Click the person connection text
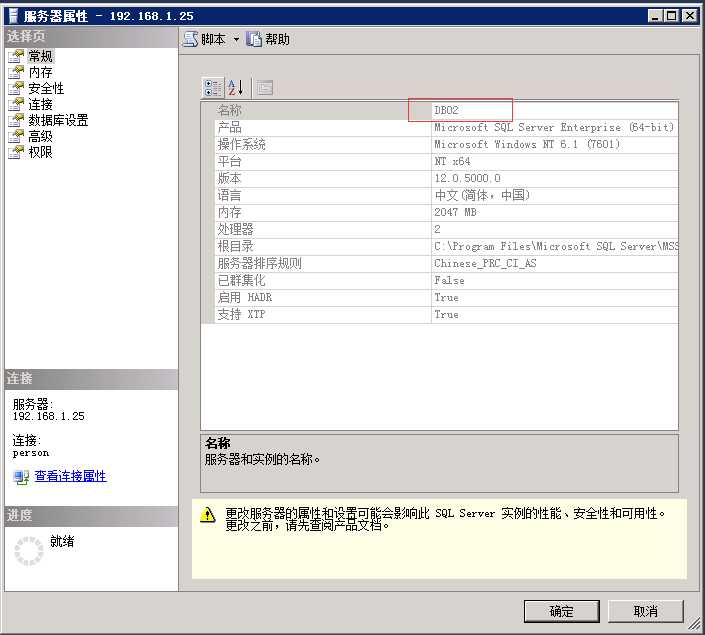The height and width of the screenshot is (635, 705). (31, 453)
